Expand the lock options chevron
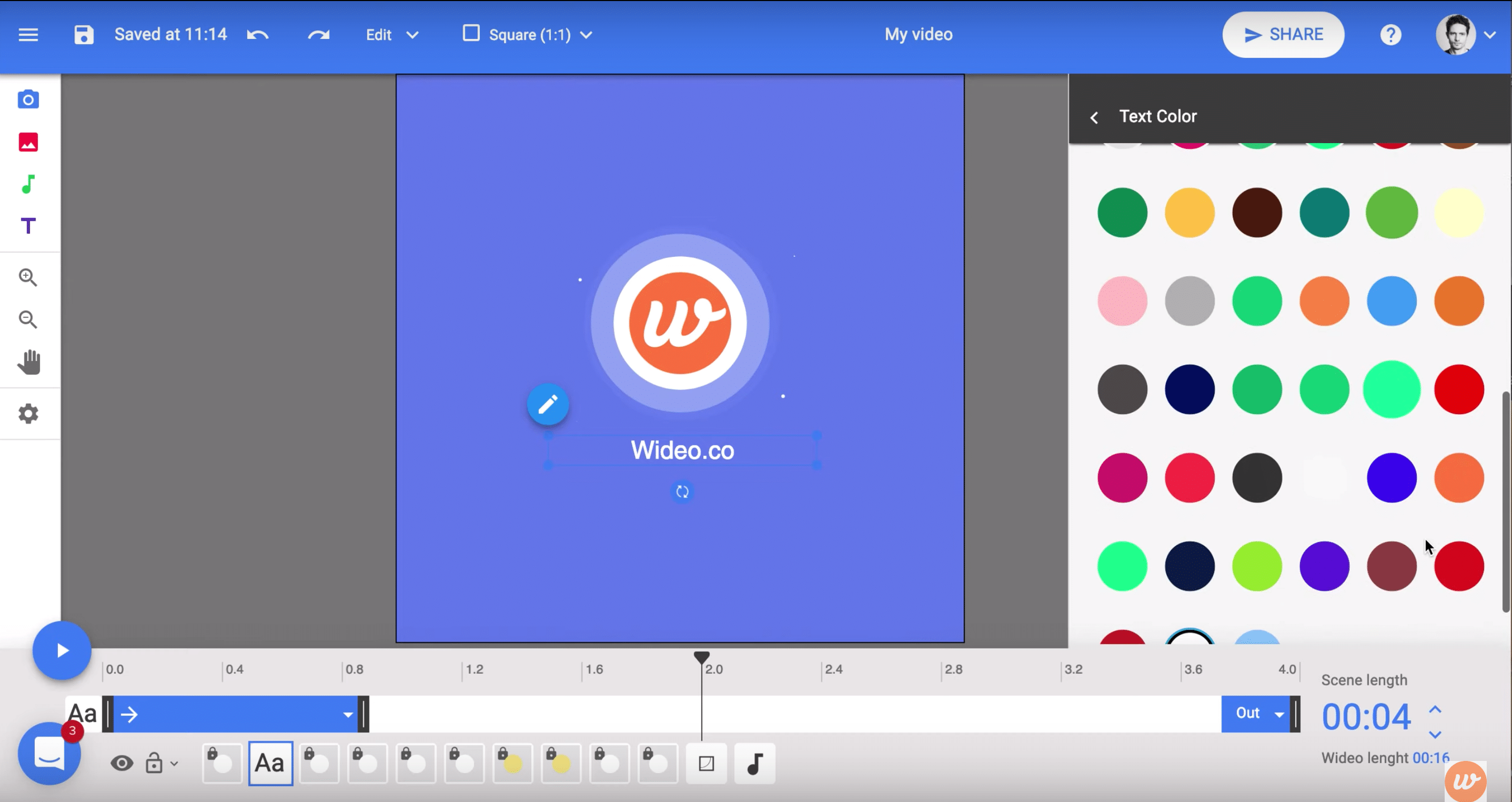 (174, 764)
